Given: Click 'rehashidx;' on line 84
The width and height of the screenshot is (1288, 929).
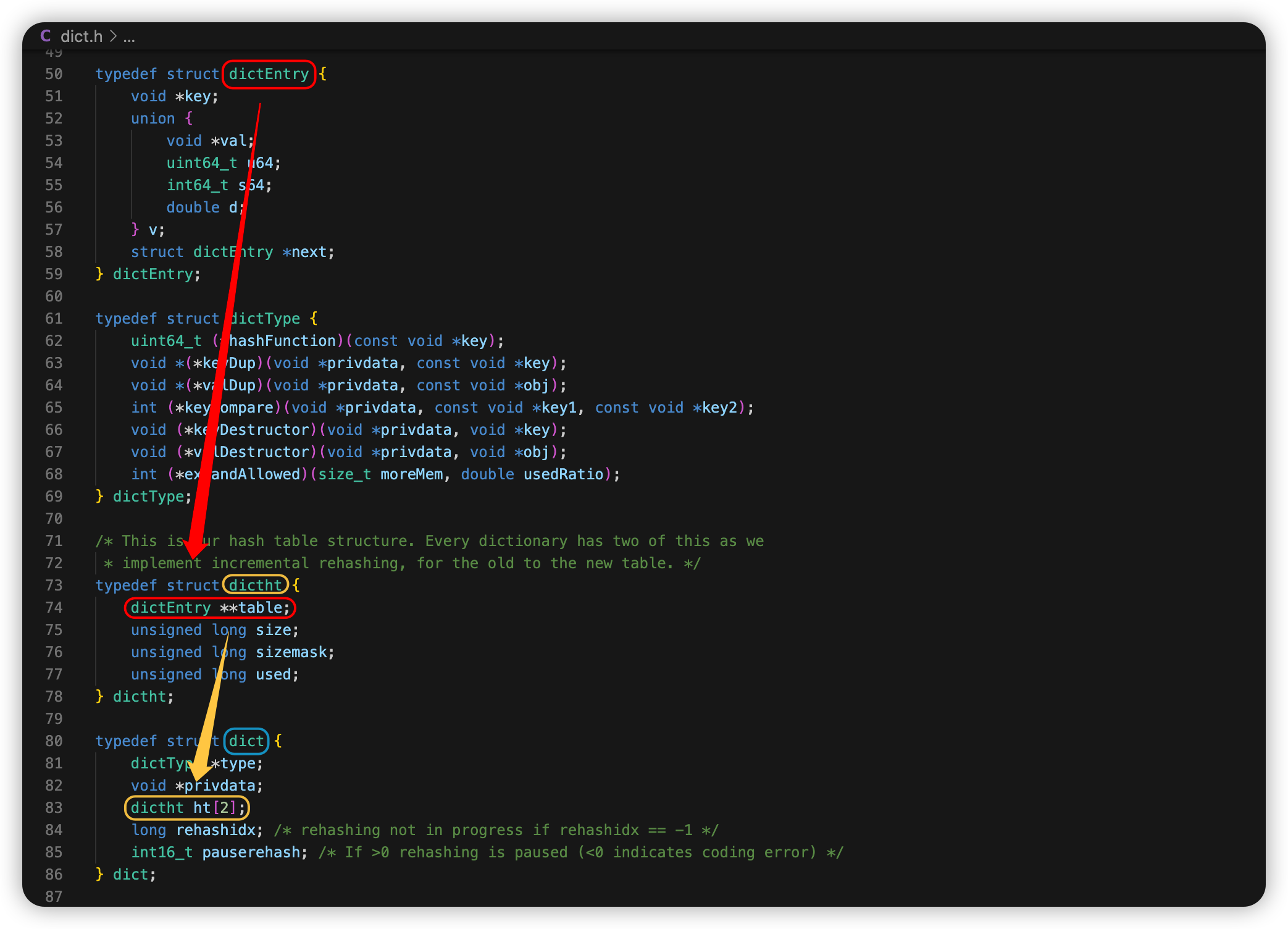Looking at the screenshot, I should (219, 830).
